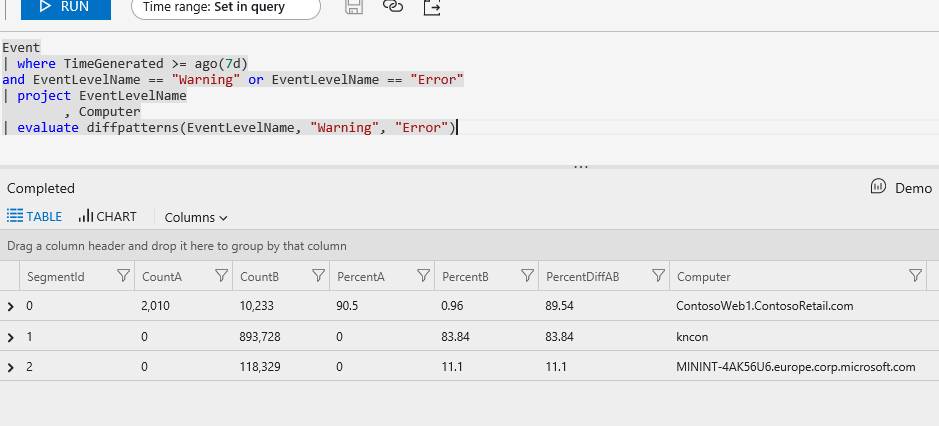939x426 pixels.
Task: Expand result row for segment 1
Action: (11, 337)
